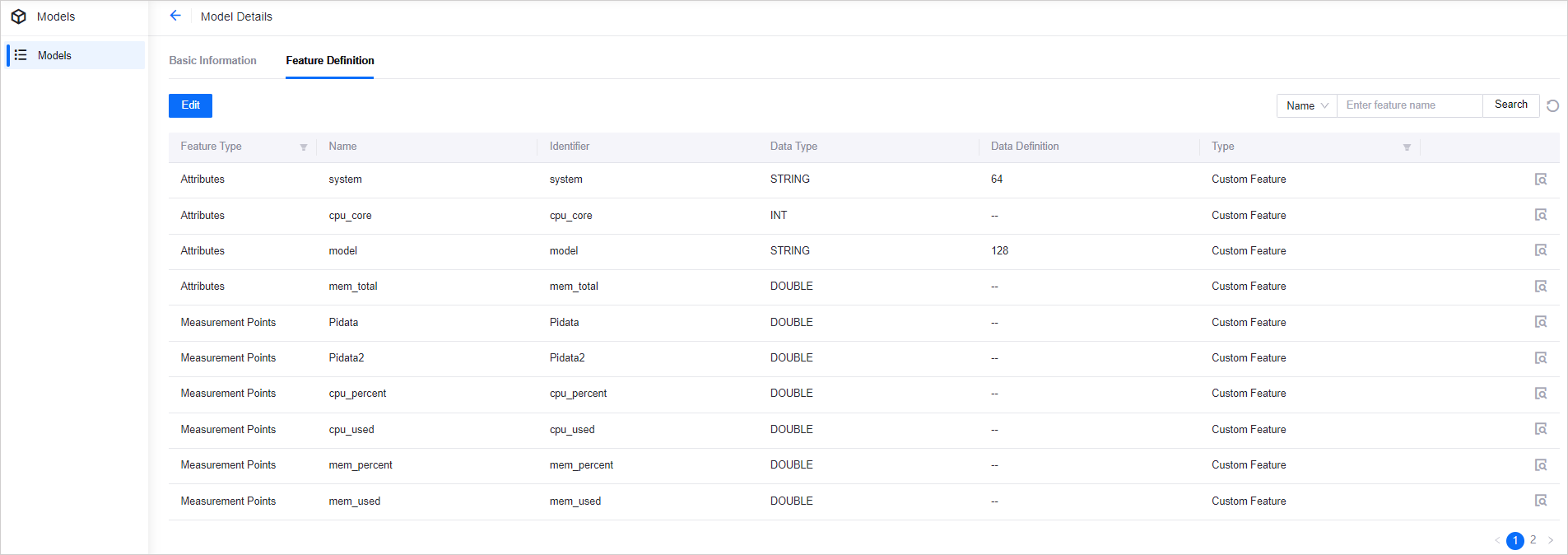Open the Type column filter

tap(1407, 147)
